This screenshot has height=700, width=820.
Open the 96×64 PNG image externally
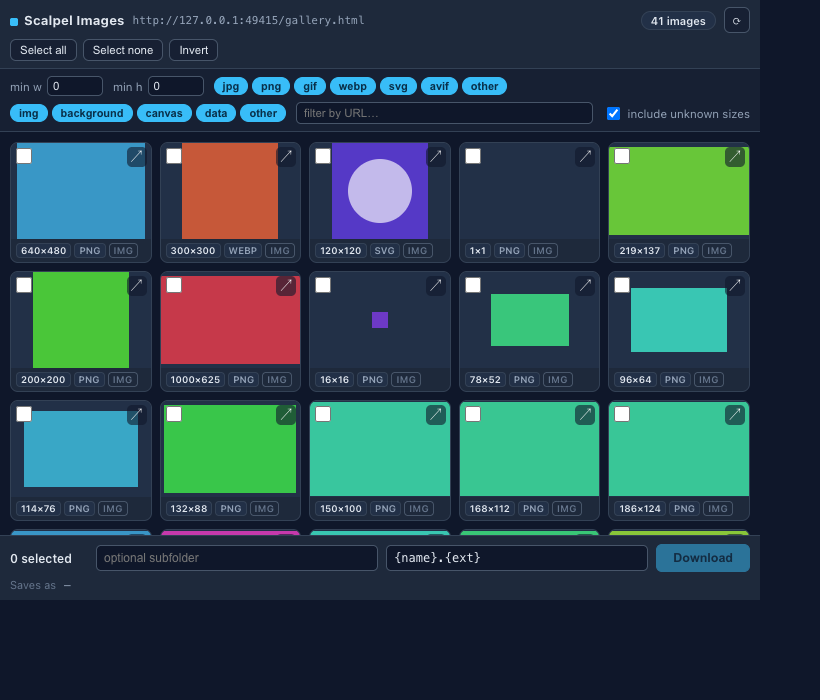click(x=735, y=285)
